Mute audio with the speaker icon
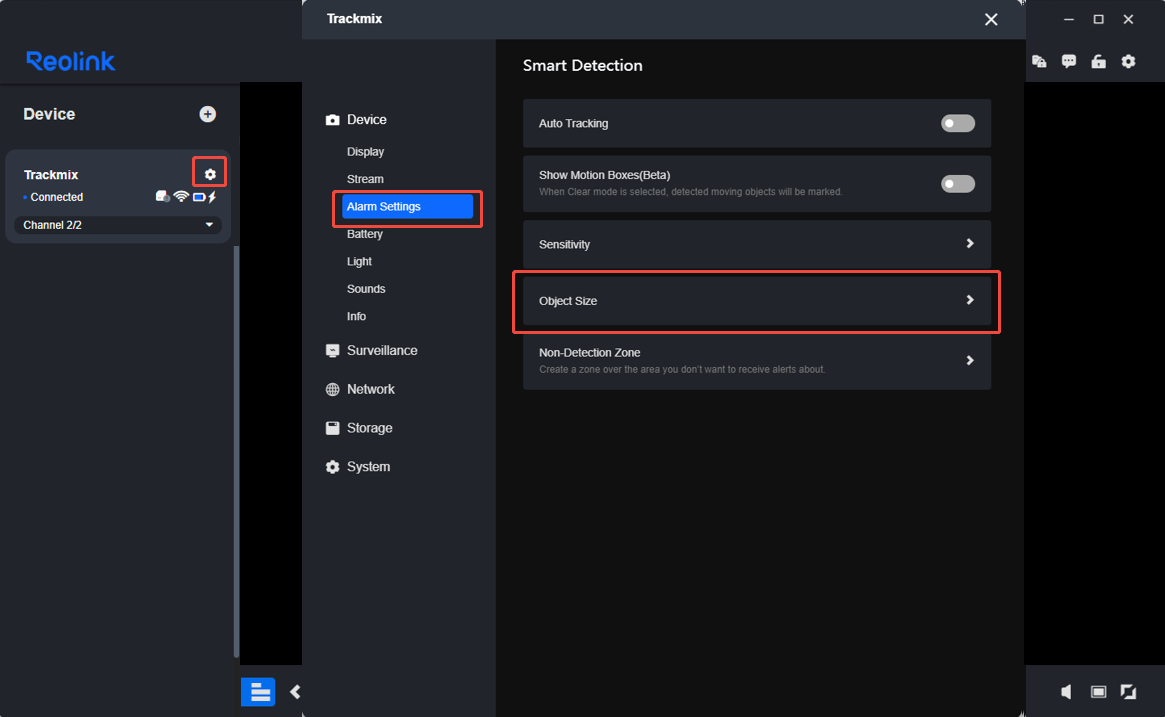Screen dimensions: 1165x717 tap(1066, 692)
